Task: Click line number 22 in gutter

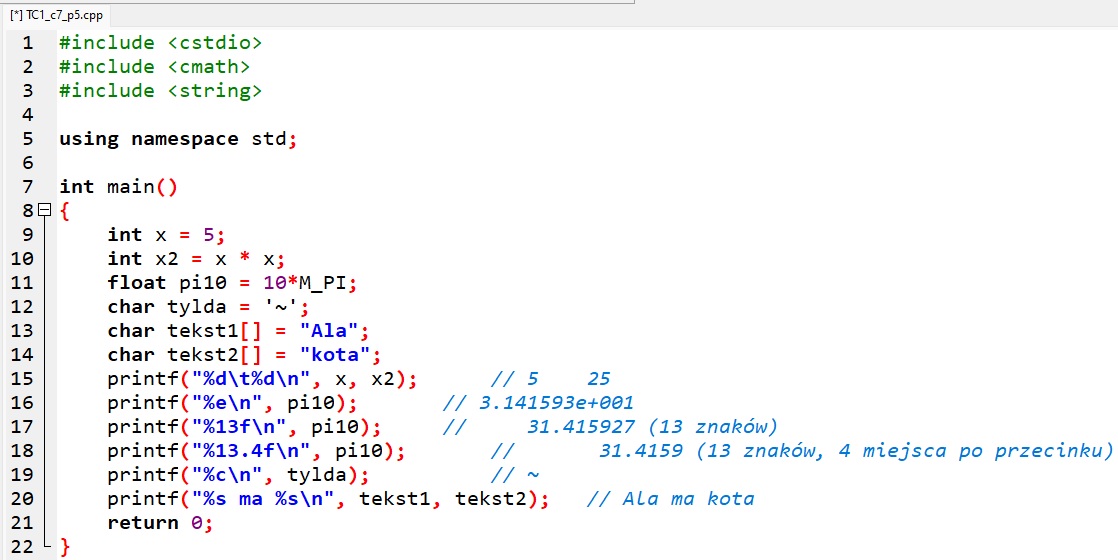Action: [22, 546]
